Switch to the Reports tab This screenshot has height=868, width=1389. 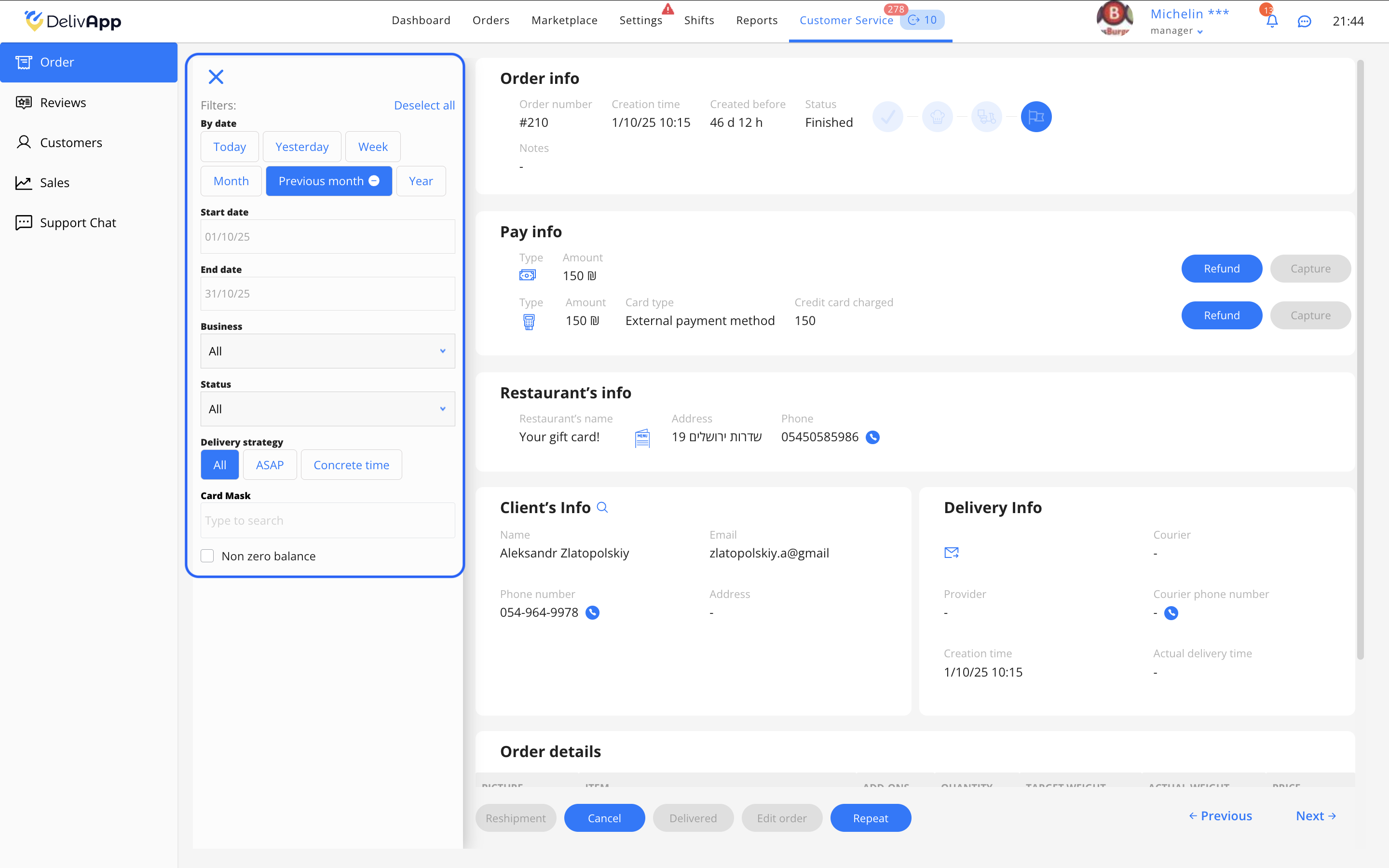[x=757, y=21]
